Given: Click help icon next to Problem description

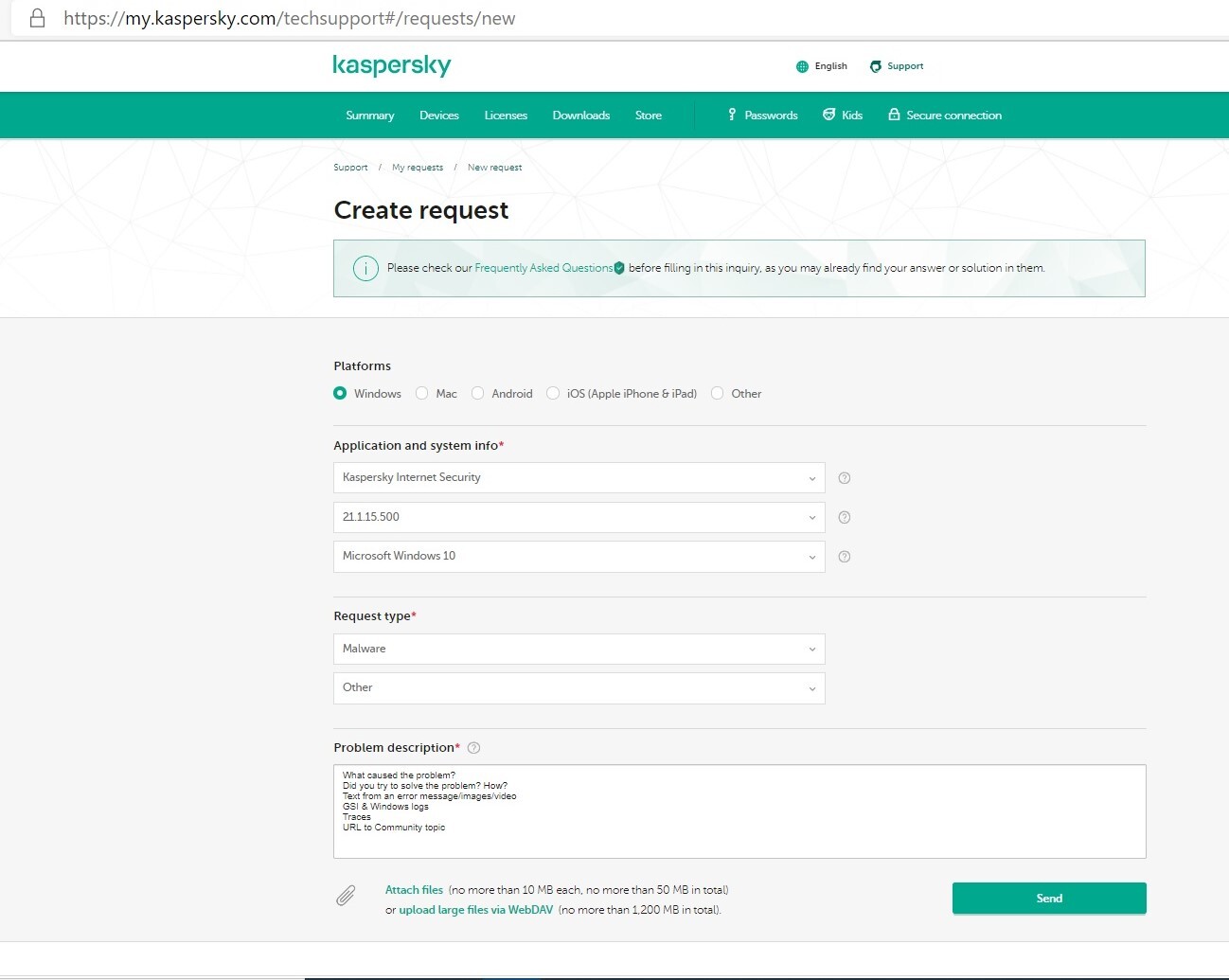Looking at the screenshot, I should point(474,748).
